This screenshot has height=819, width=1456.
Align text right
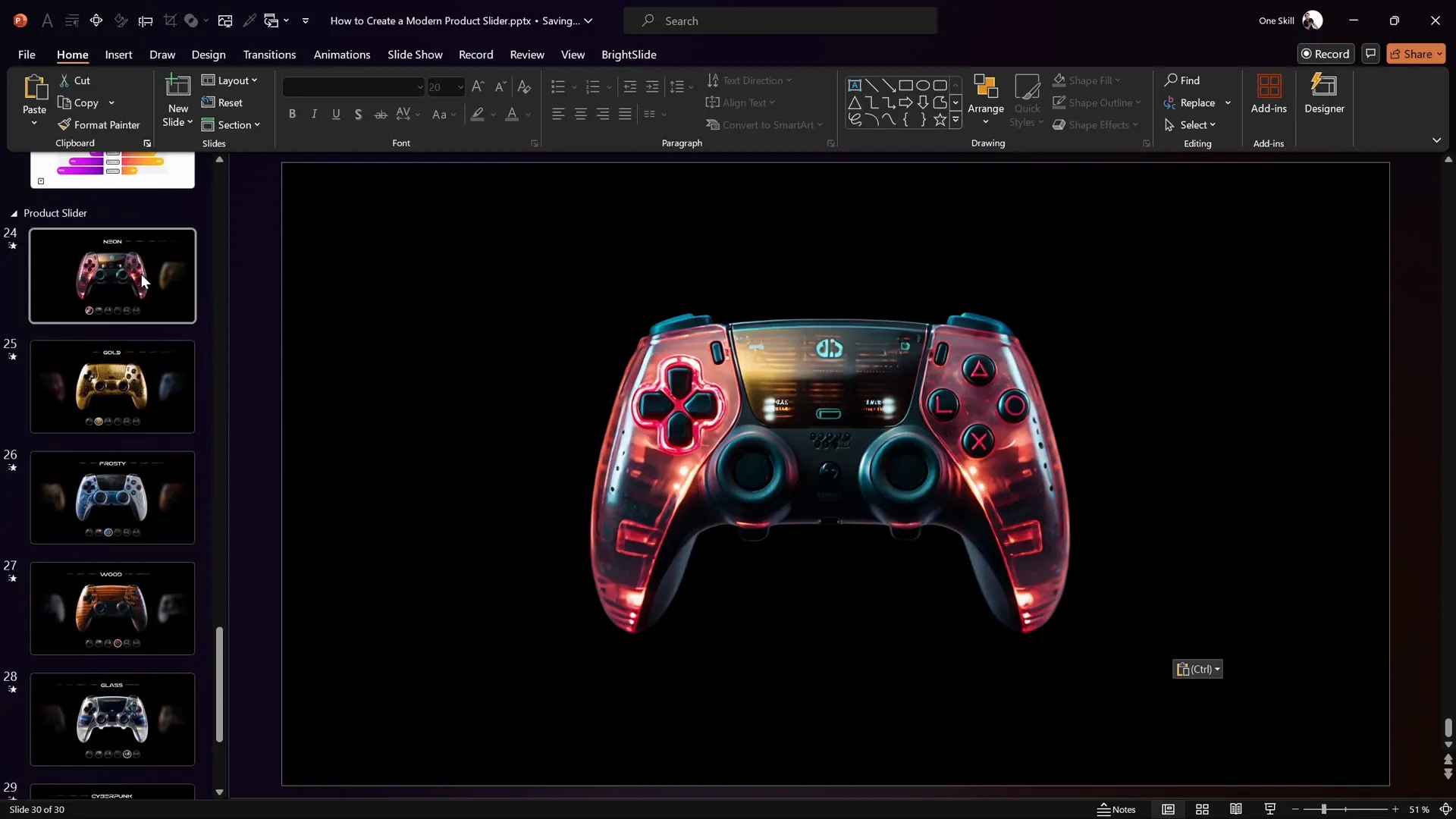click(603, 114)
